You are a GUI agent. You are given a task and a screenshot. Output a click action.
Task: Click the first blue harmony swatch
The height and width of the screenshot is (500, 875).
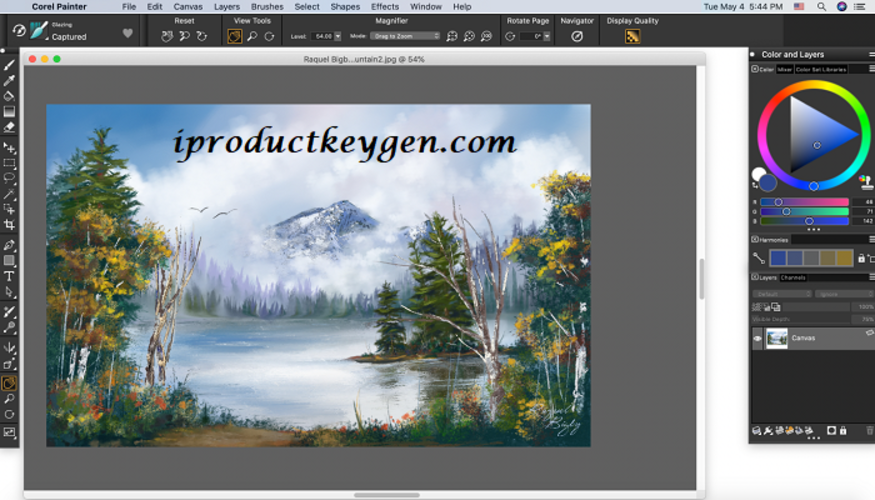click(778, 258)
